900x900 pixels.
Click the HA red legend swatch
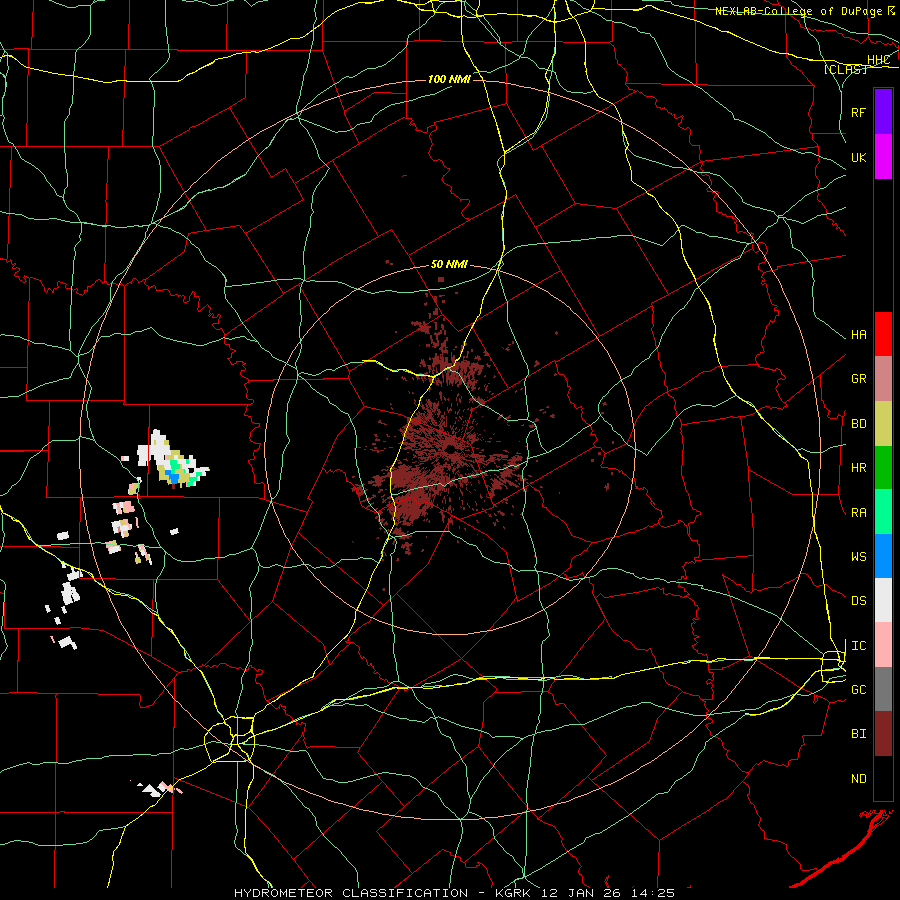pos(883,334)
